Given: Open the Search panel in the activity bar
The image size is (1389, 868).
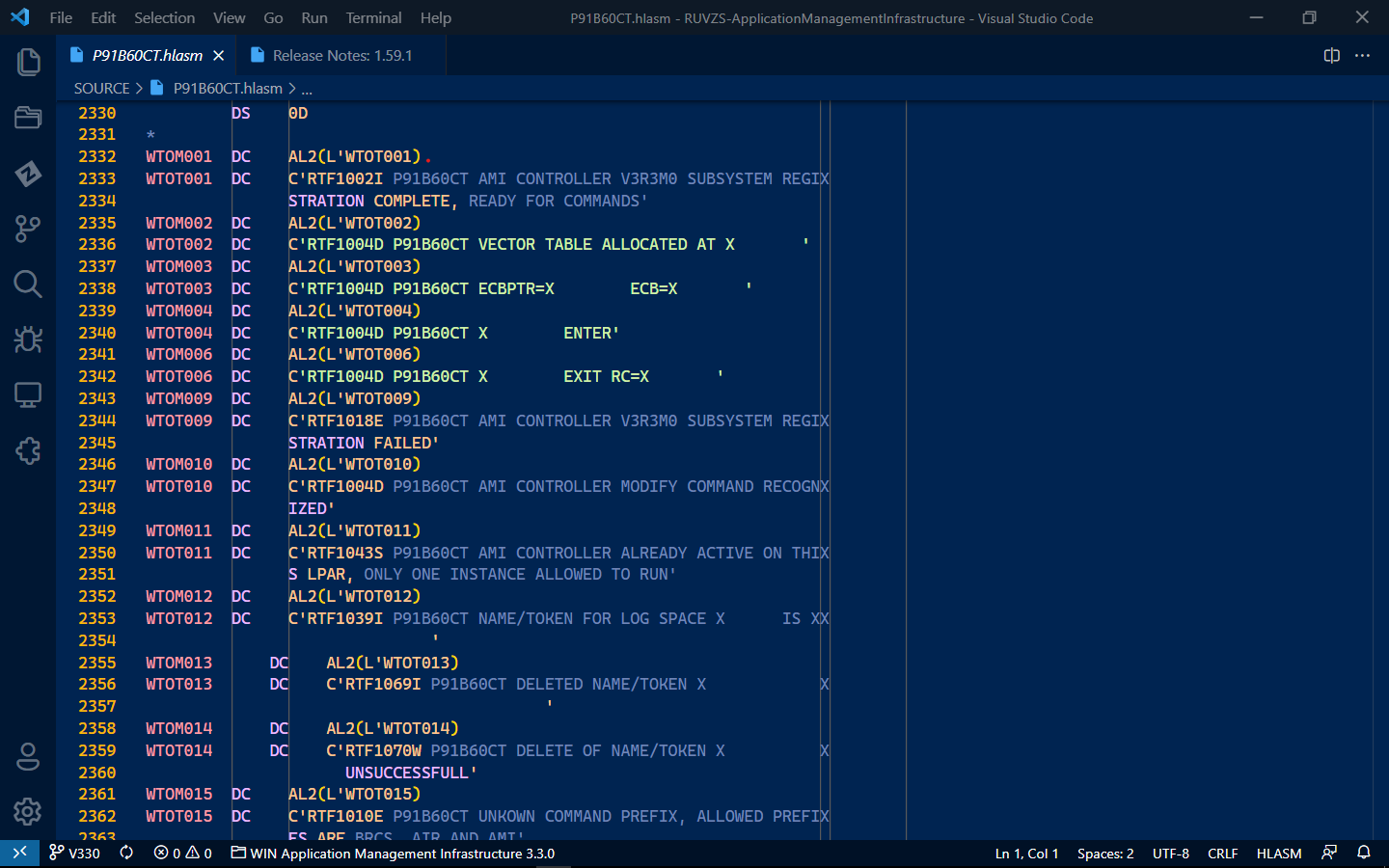Looking at the screenshot, I should coord(28,285).
